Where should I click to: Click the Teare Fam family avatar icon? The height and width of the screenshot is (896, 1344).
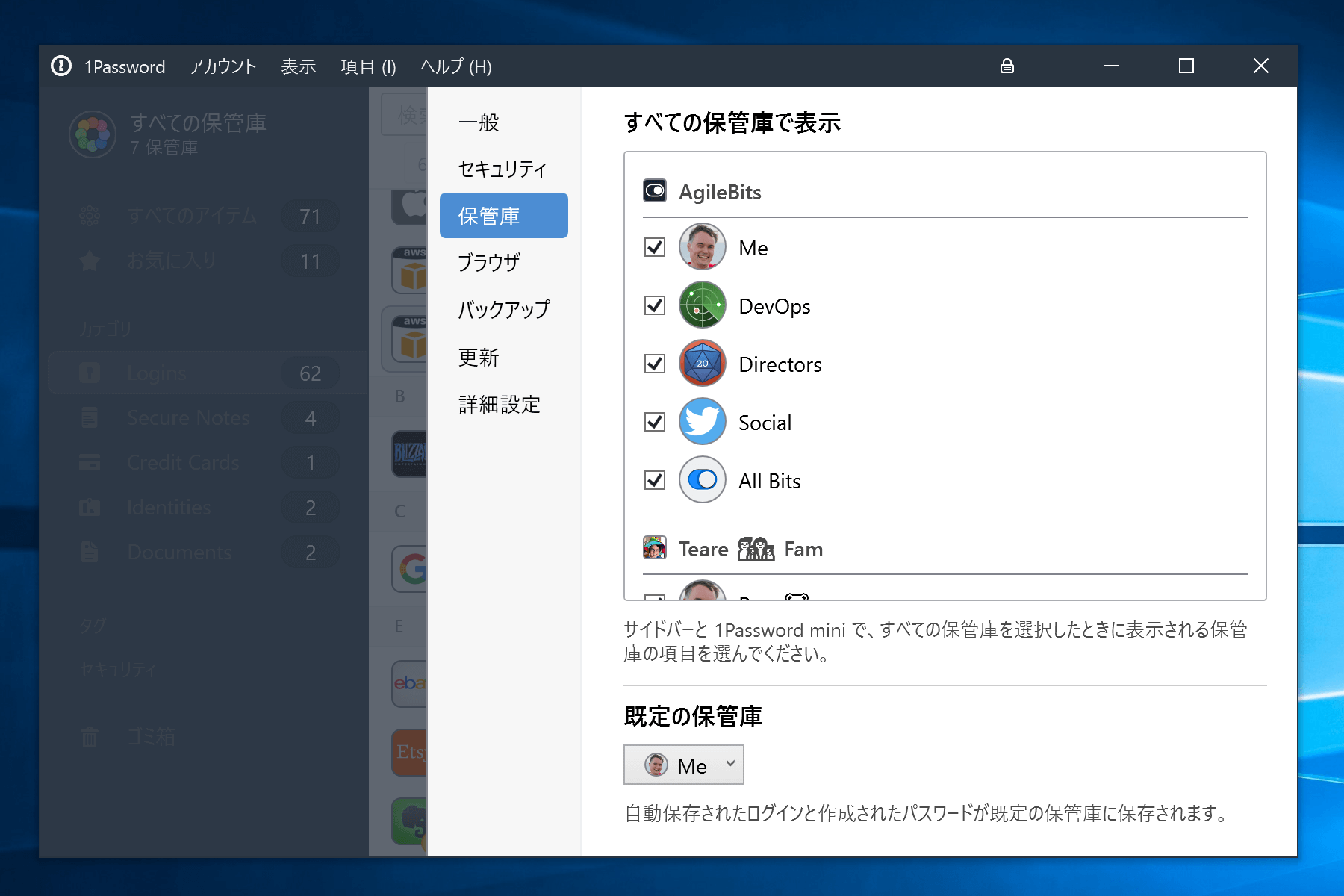(655, 548)
